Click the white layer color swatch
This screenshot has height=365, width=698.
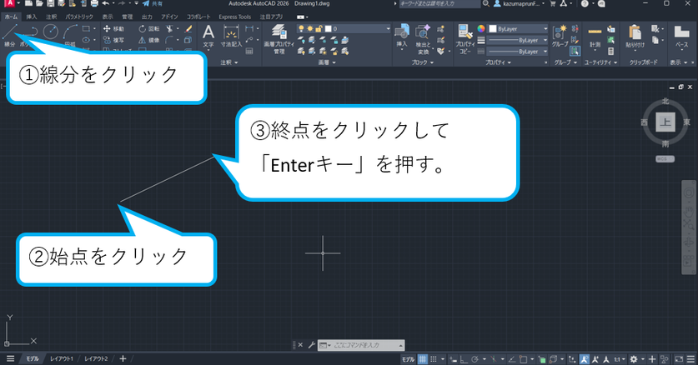click(328, 29)
